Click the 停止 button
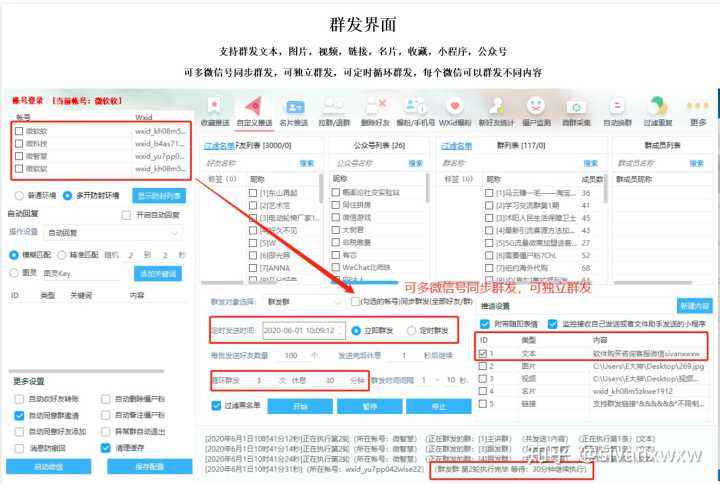The height and width of the screenshot is (484, 720). coord(439,406)
